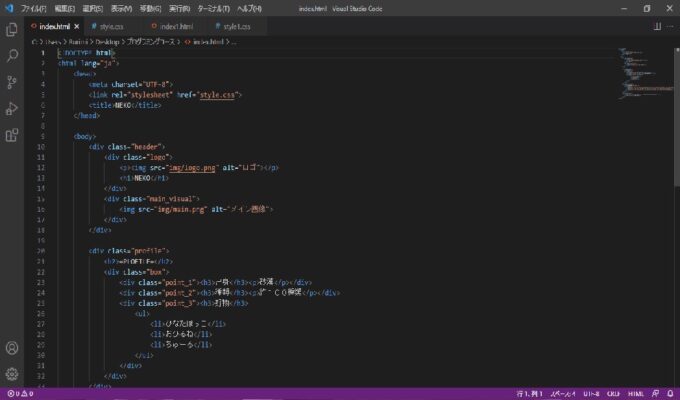Click the Accounts icon in activity bar
This screenshot has width=680, height=400.
(12, 348)
